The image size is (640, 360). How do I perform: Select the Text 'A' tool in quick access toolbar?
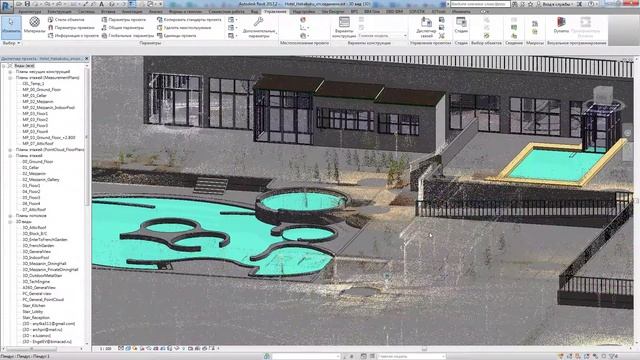tap(102, 4)
